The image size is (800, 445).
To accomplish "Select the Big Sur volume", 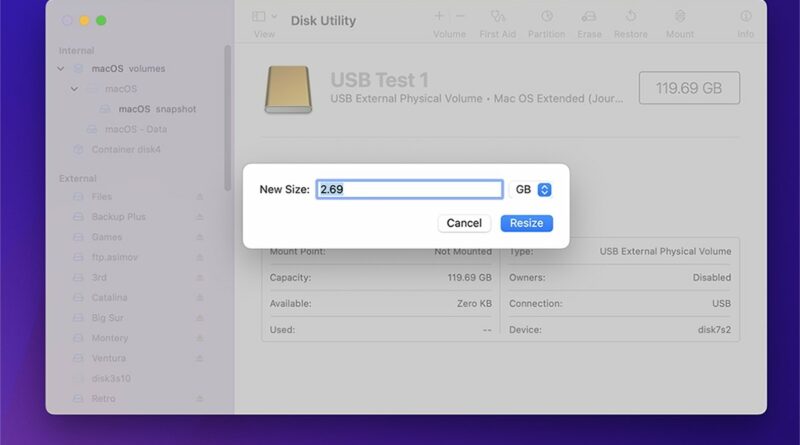I will (107, 318).
